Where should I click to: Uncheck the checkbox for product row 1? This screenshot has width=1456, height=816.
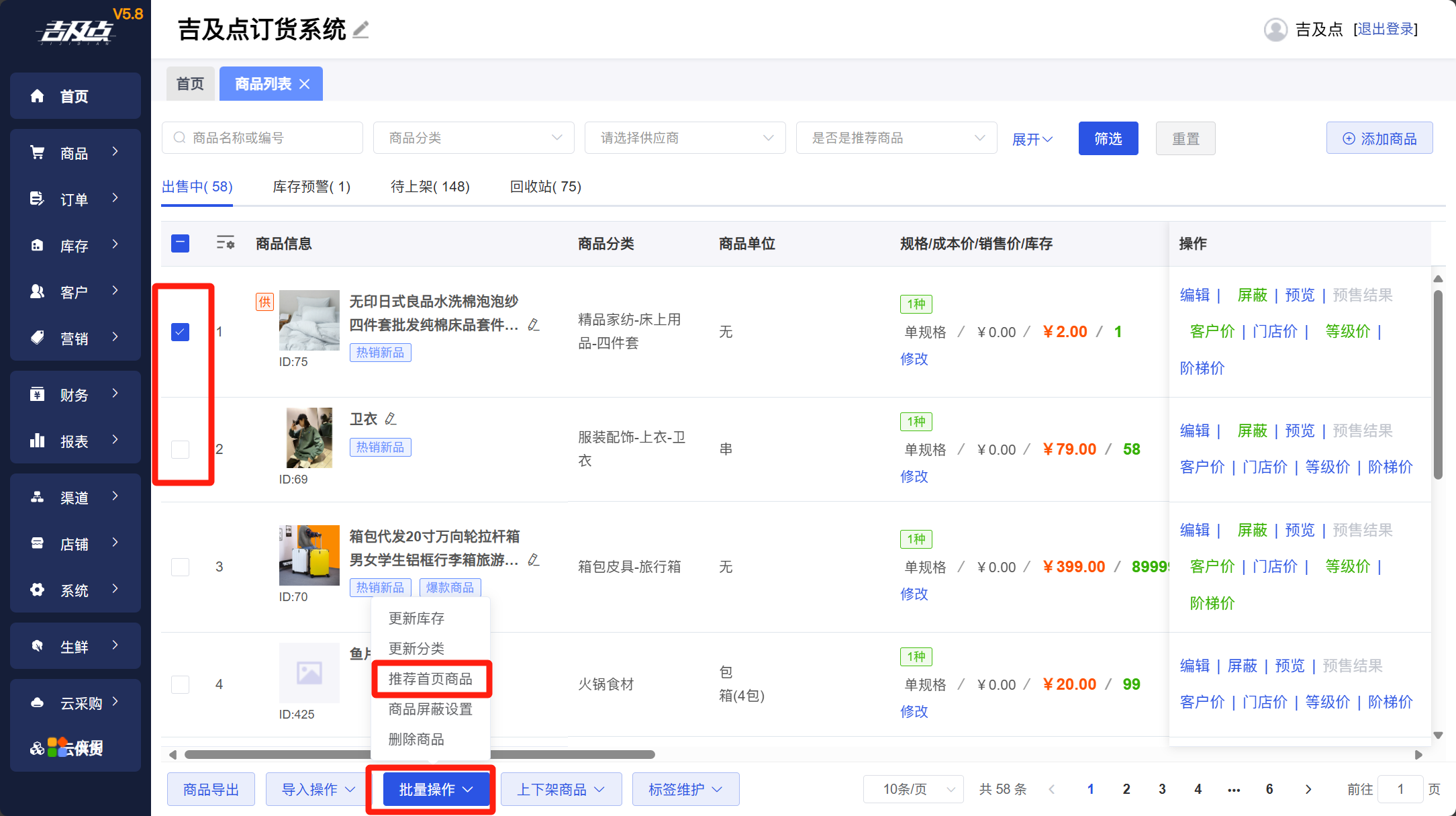(180, 332)
